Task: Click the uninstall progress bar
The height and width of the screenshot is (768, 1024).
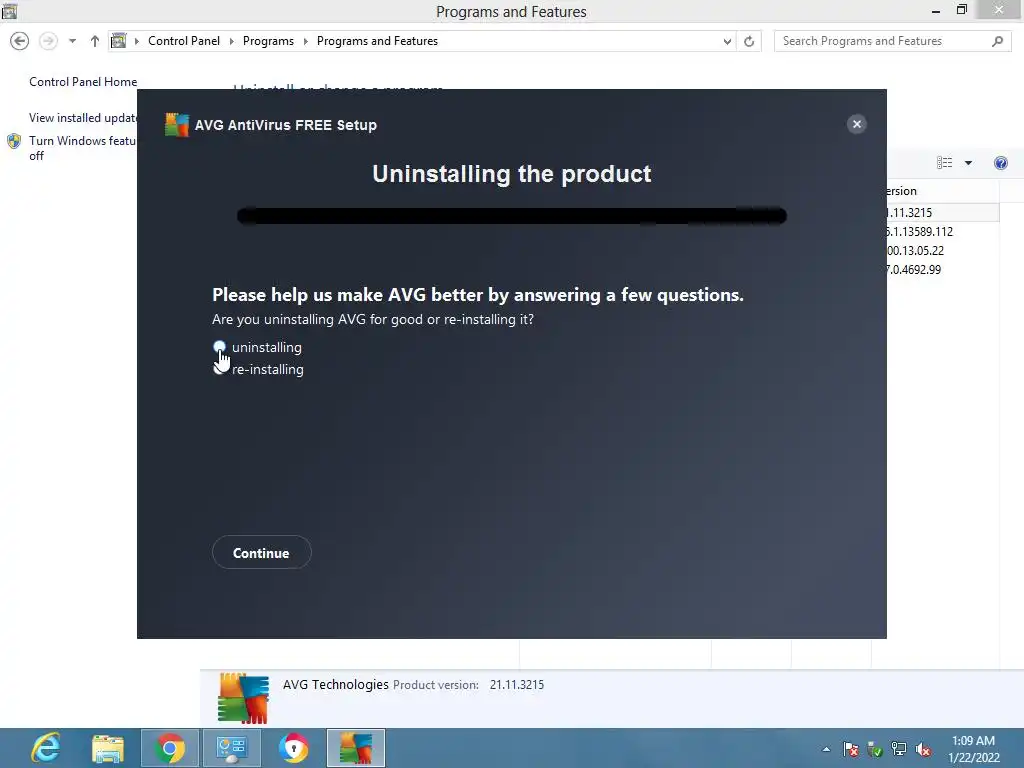Action: click(x=511, y=216)
